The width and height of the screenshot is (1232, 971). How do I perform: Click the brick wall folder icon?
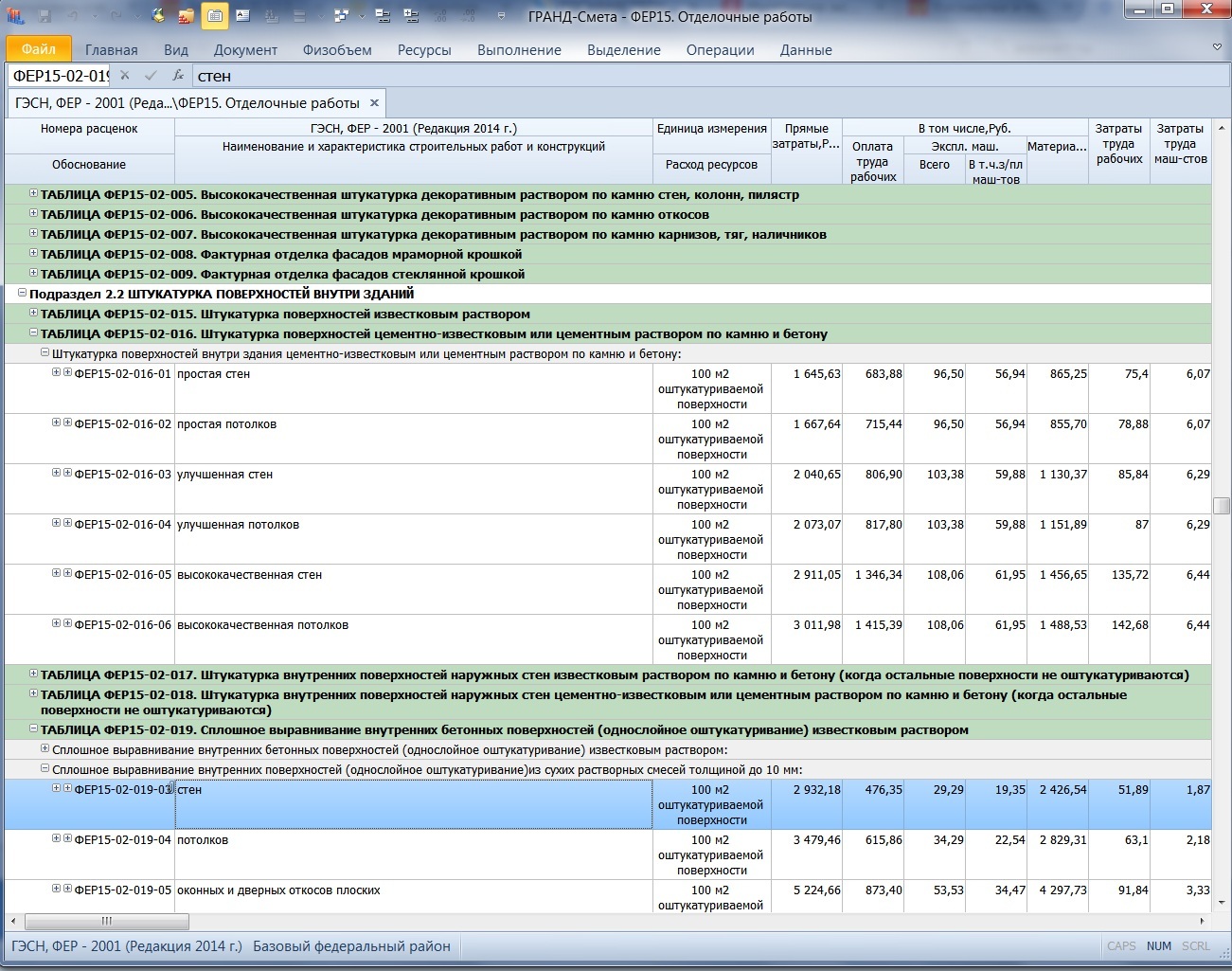(x=187, y=15)
